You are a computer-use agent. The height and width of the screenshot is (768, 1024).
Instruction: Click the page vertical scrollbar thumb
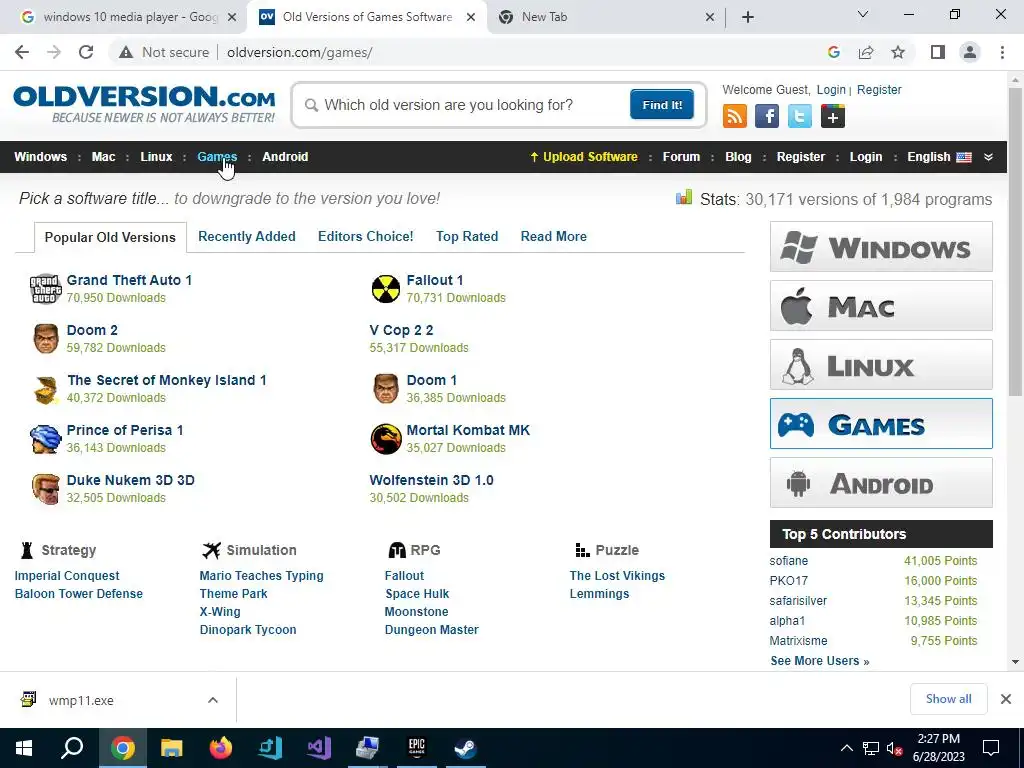click(1015, 242)
